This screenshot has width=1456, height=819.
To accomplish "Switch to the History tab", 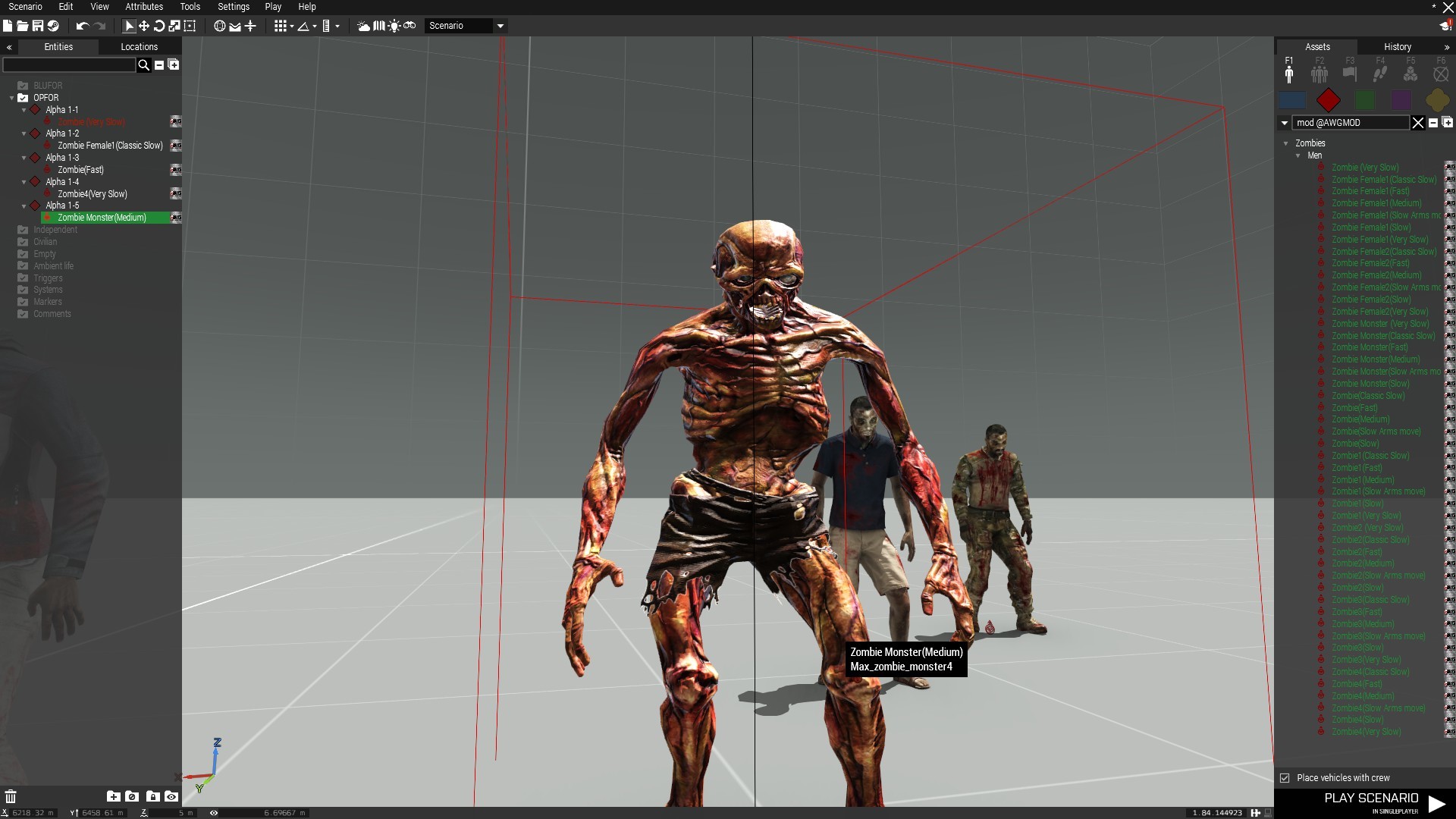I will point(1397,47).
